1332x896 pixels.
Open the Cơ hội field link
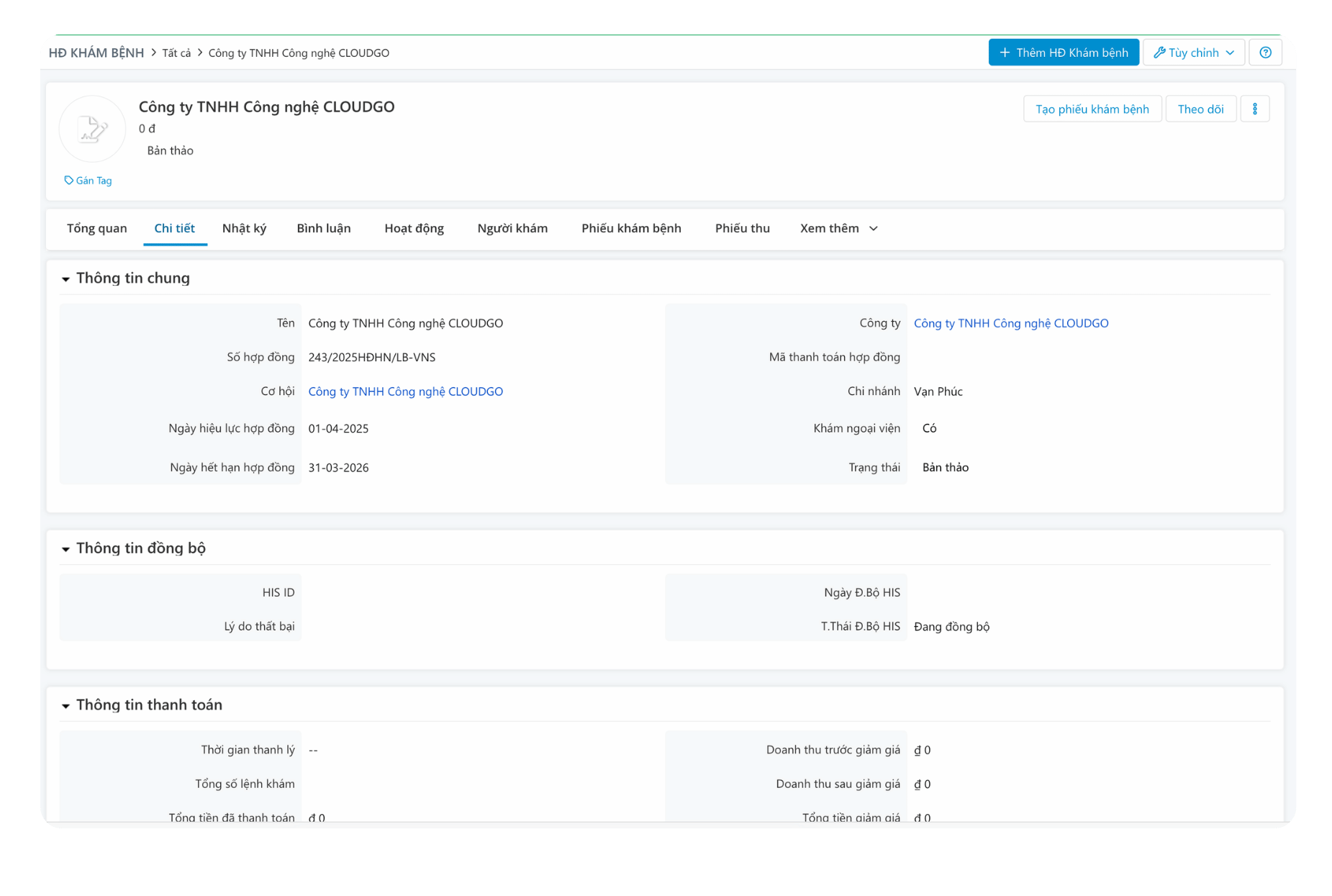[x=406, y=392]
